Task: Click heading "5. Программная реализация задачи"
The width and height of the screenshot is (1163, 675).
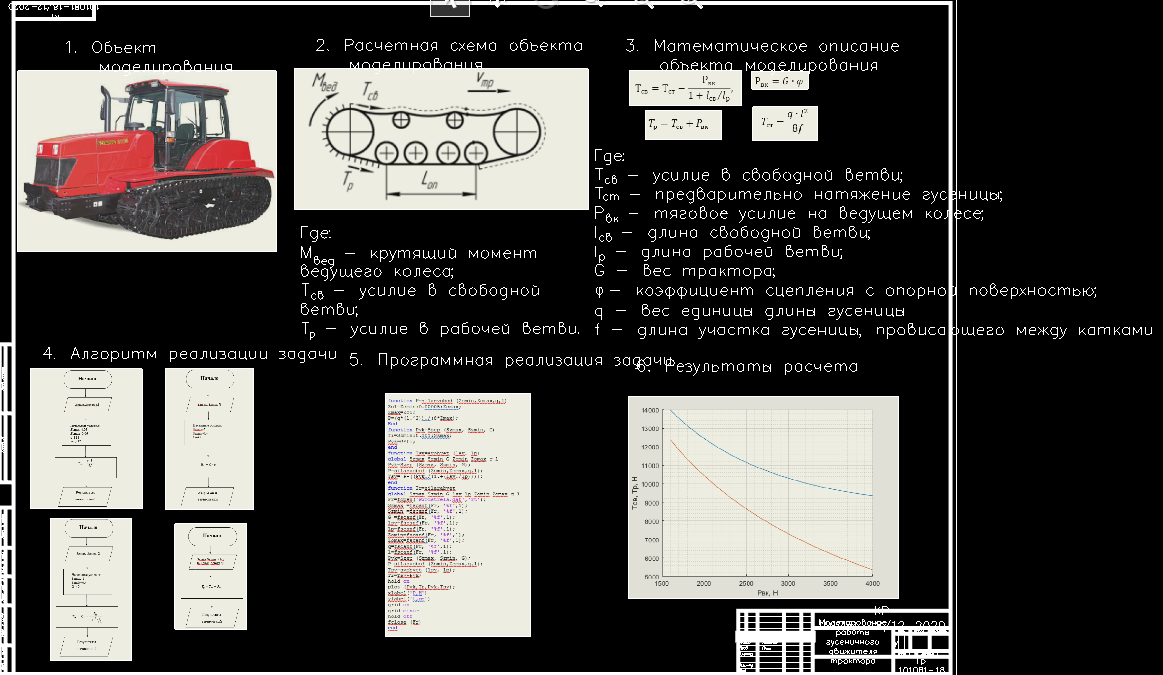Action: coord(511,360)
